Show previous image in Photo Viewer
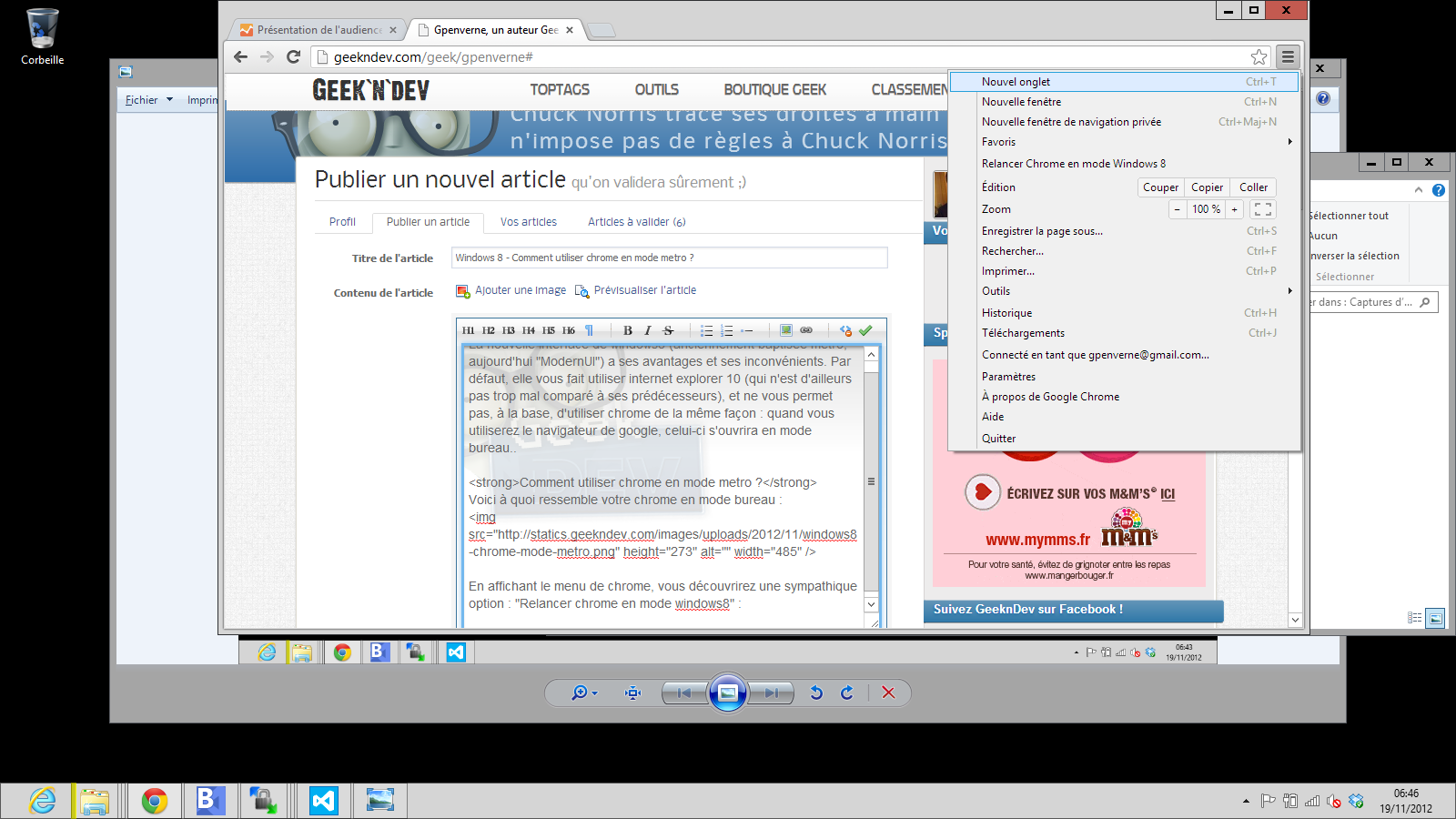This screenshot has width=1456, height=819. pos(685,693)
